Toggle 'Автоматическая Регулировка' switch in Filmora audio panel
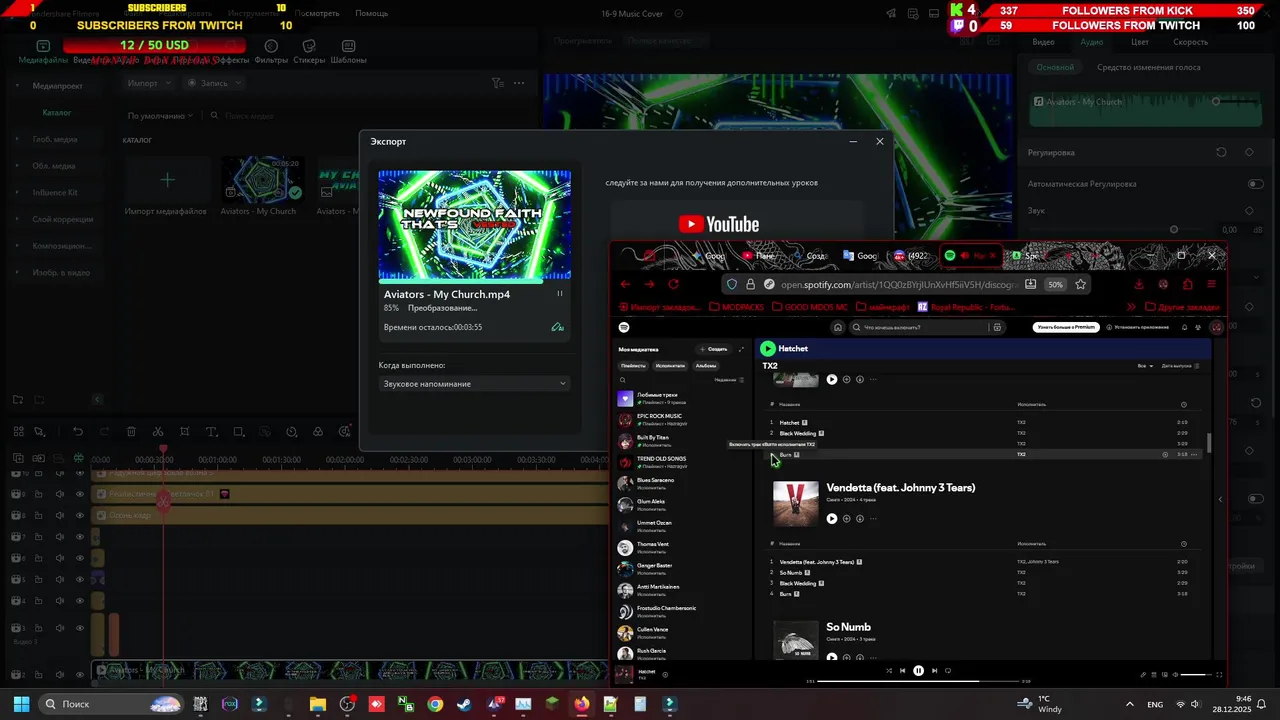Screen dimensions: 1280x720 tap(1255, 184)
